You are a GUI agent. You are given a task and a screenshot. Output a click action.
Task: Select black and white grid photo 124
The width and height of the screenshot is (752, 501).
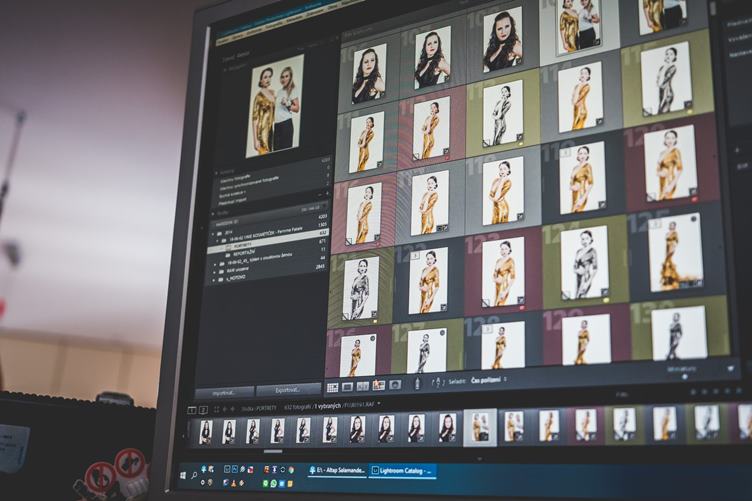pos(584,262)
